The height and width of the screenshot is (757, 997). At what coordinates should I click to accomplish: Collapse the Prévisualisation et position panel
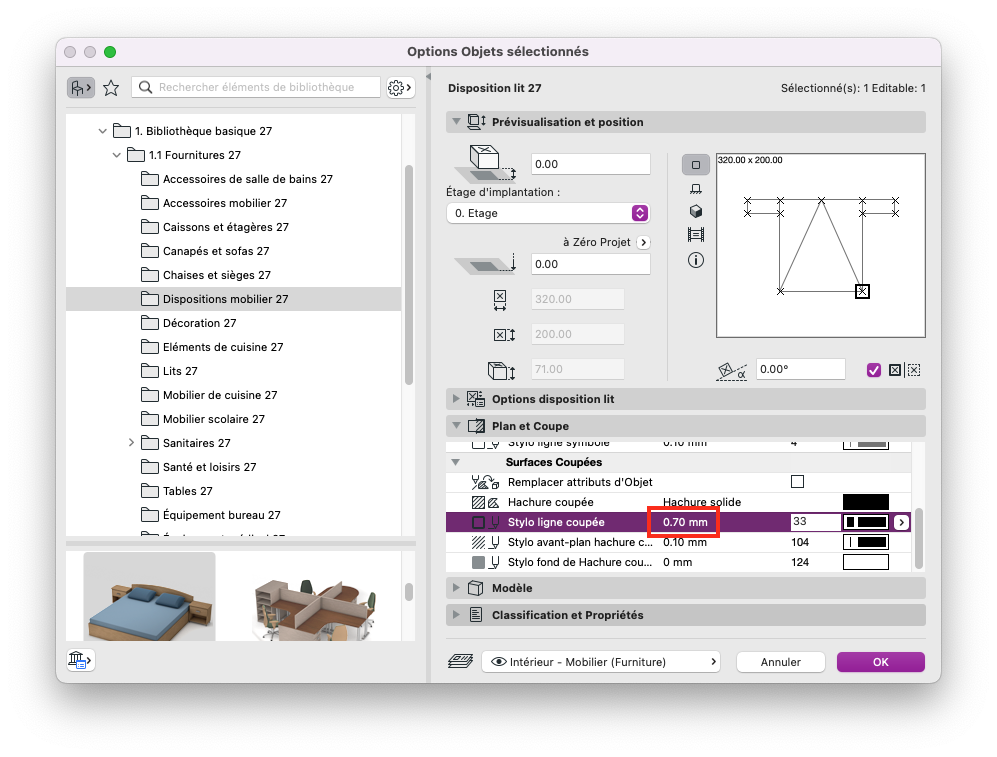457,121
